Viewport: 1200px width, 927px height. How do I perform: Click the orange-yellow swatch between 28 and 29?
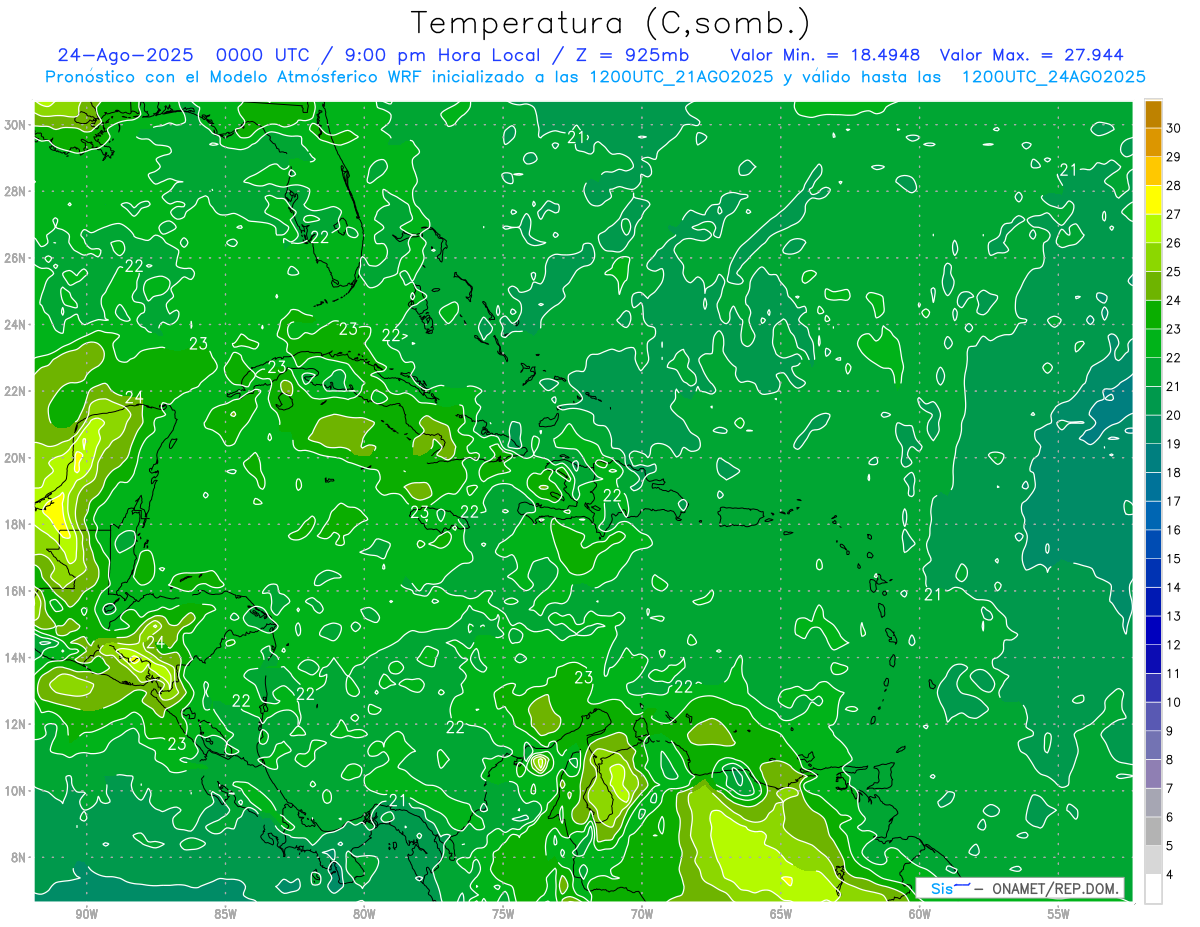coord(1153,171)
